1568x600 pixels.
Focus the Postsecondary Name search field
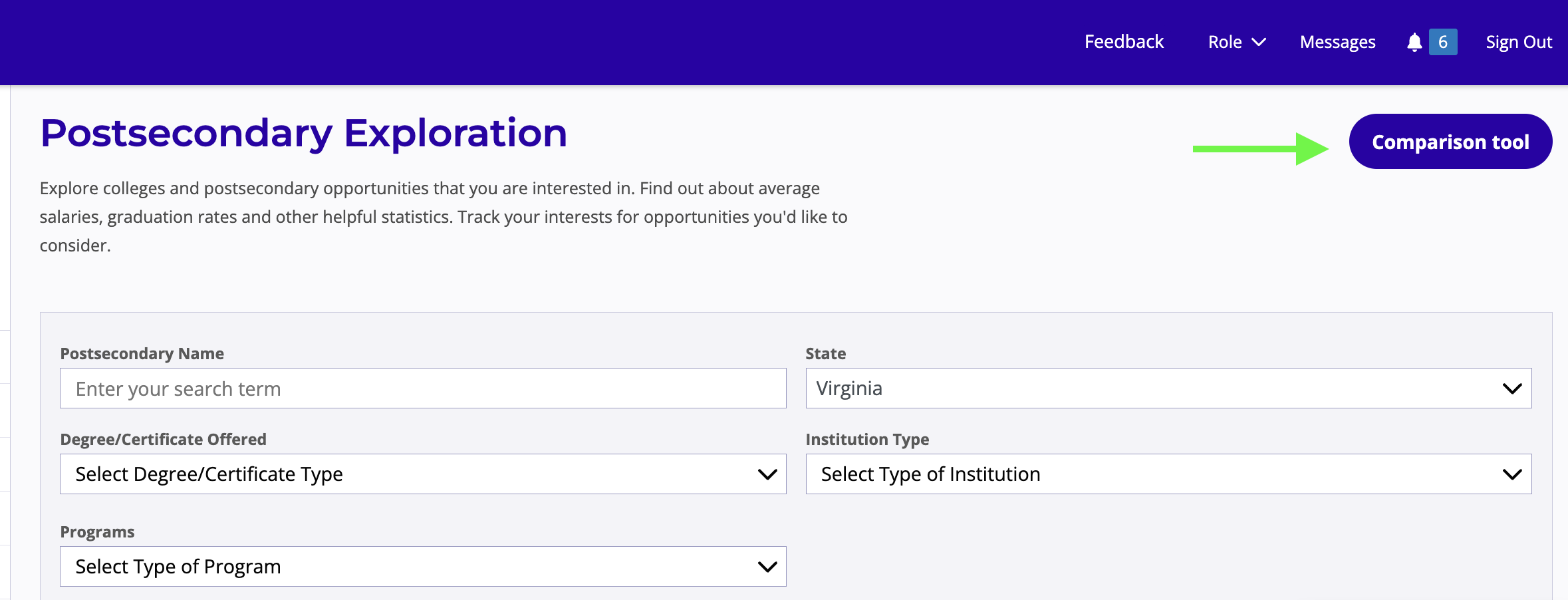point(422,388)
